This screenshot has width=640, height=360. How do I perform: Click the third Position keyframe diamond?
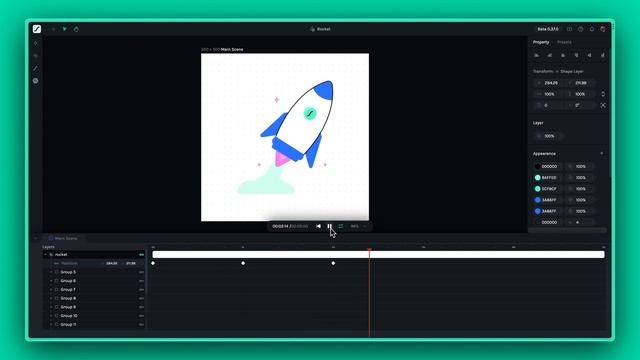click(x=333, y=263)
